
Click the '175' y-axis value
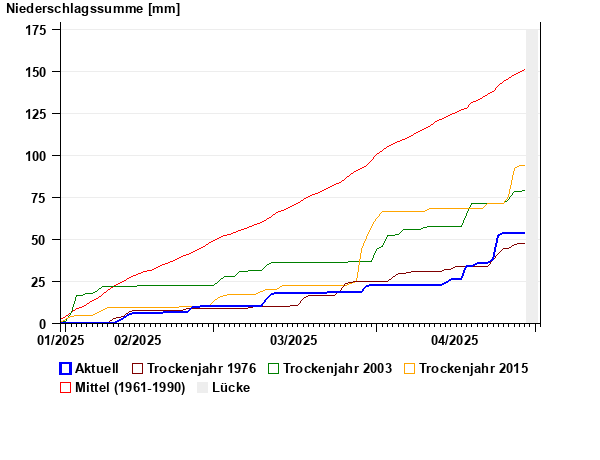[36, 30]
